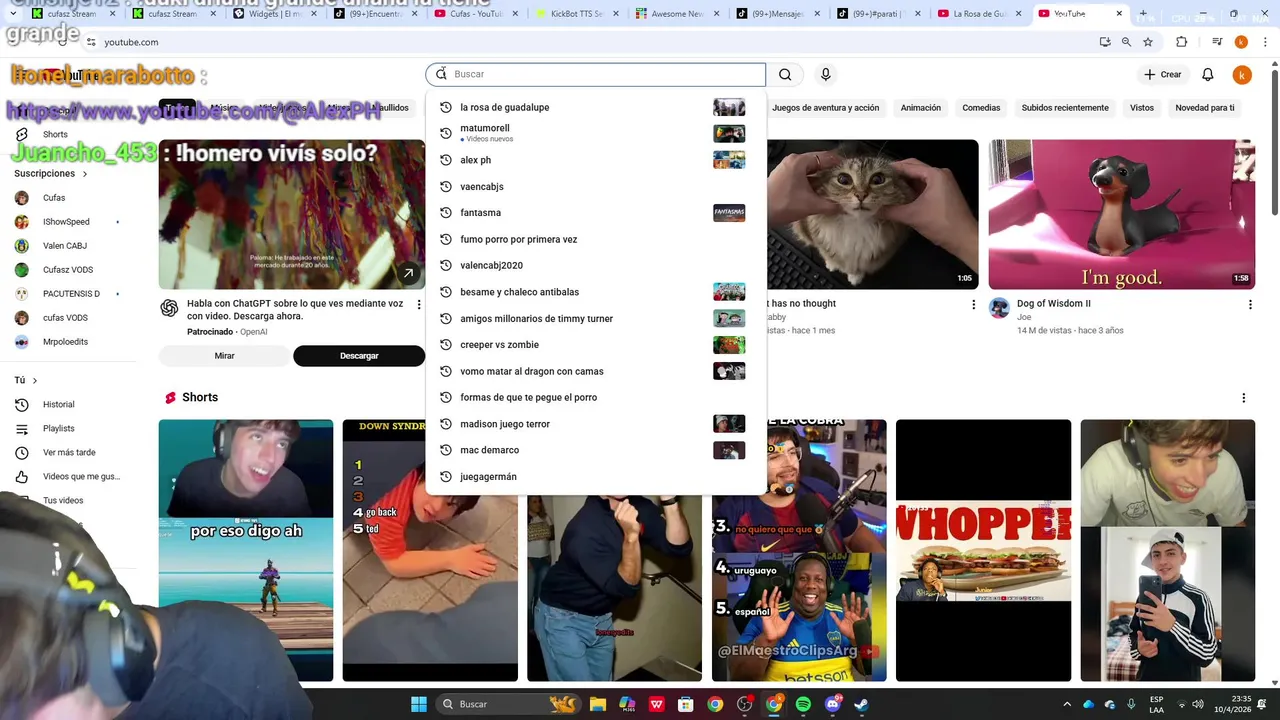Pick 'creeper vs zombie' suggestion

tap(595, 345)
